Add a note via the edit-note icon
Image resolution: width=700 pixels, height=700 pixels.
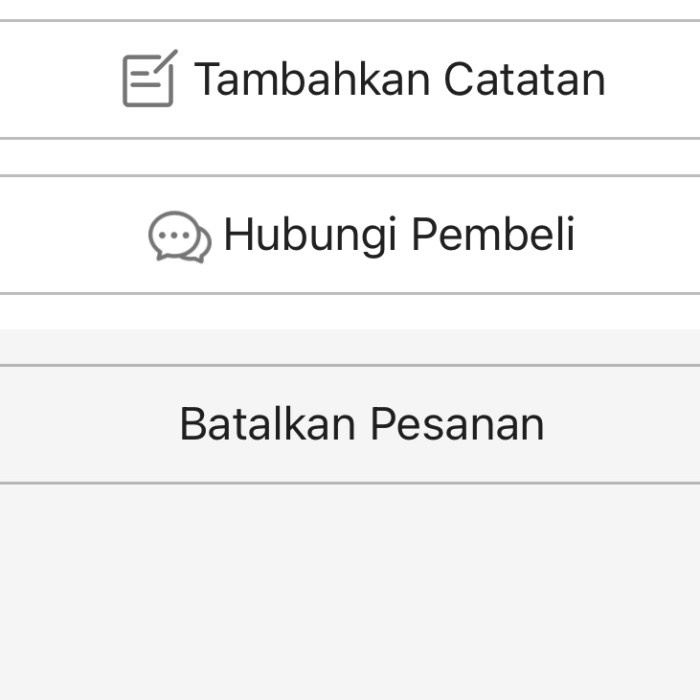coord(149,79)
